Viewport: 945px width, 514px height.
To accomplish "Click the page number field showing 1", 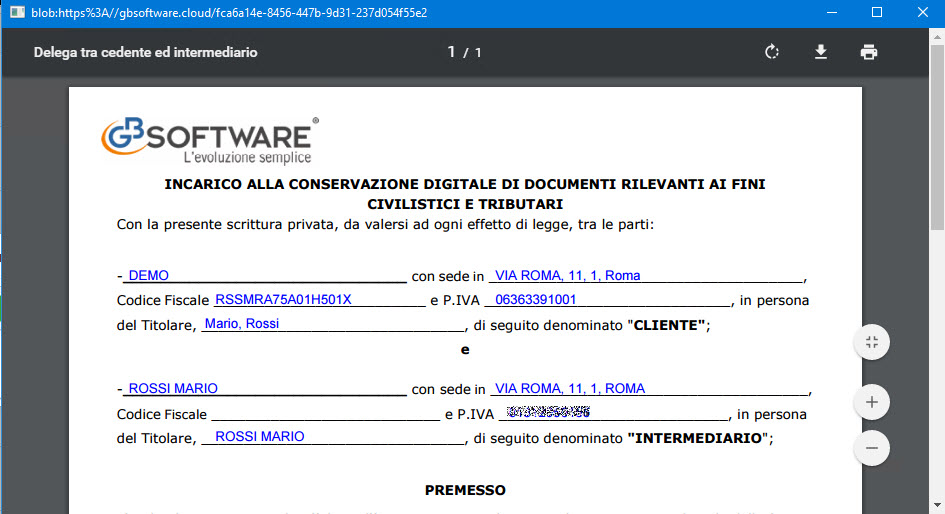I will (451, 52).
